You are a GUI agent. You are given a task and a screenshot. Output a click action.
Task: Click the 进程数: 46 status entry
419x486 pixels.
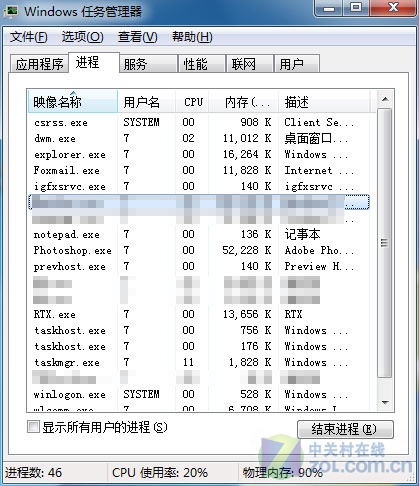33,473
